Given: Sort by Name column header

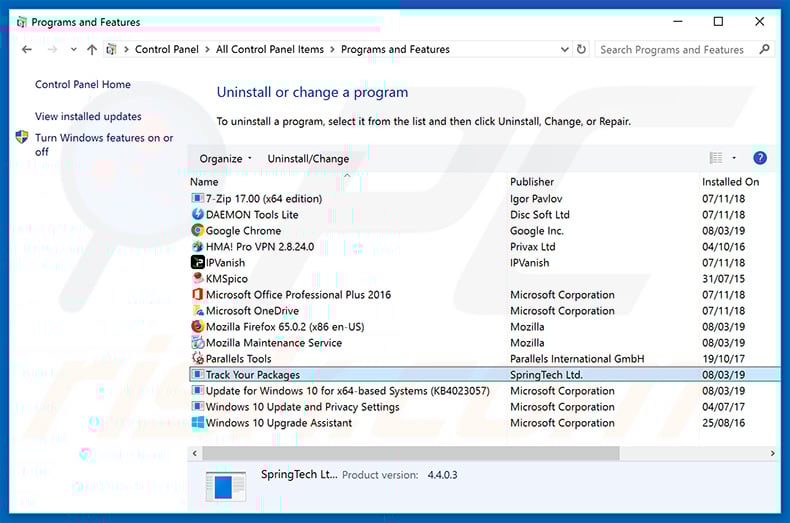Looking at the screenshot, I should click(205, 182).
